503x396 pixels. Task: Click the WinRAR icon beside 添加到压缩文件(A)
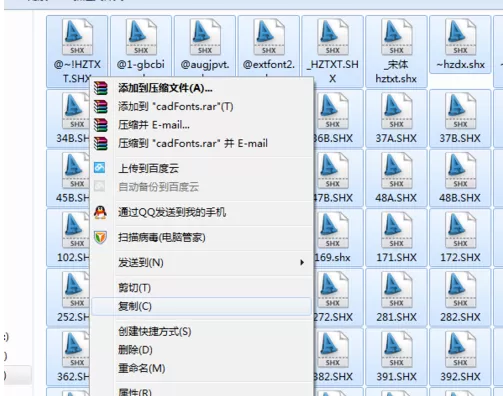point(101,88)
